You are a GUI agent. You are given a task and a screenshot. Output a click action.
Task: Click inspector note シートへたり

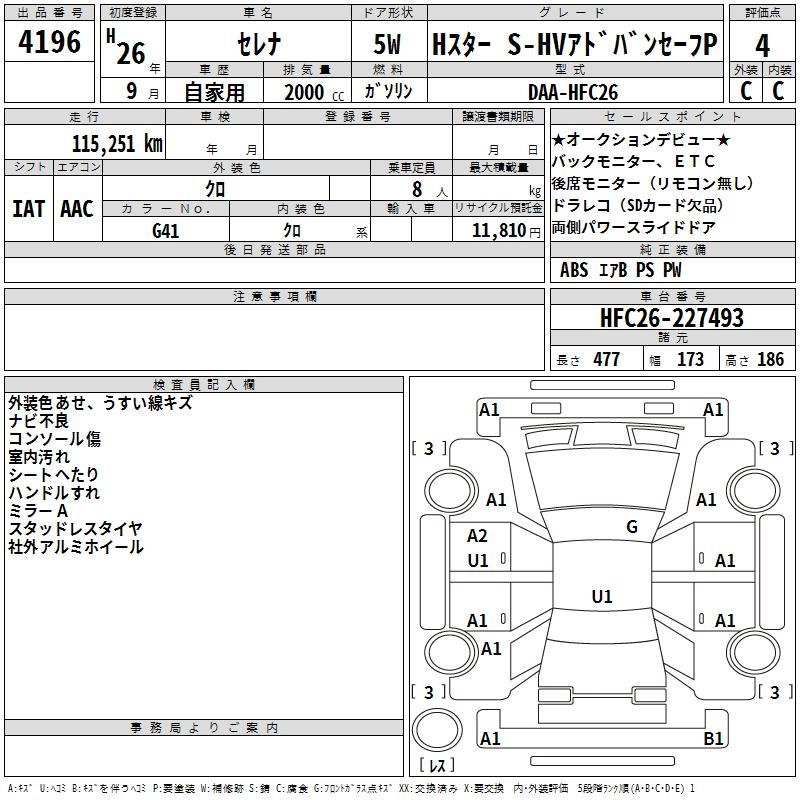click(54, 474)
